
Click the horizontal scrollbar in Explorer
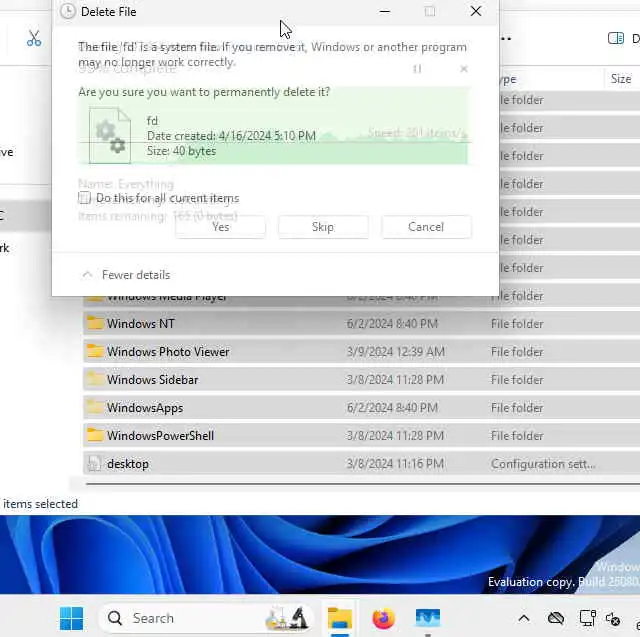click(x=362, y=484)
